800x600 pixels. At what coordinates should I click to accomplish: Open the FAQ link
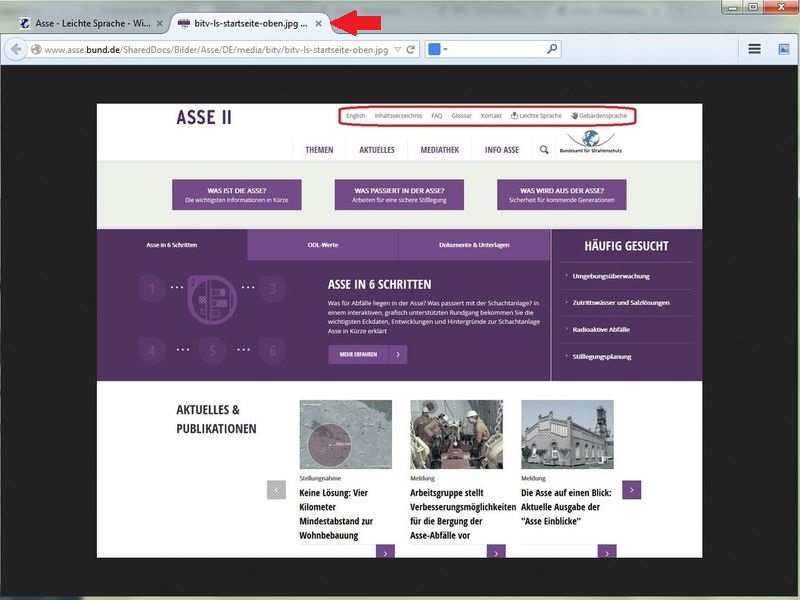pos(437,116)
